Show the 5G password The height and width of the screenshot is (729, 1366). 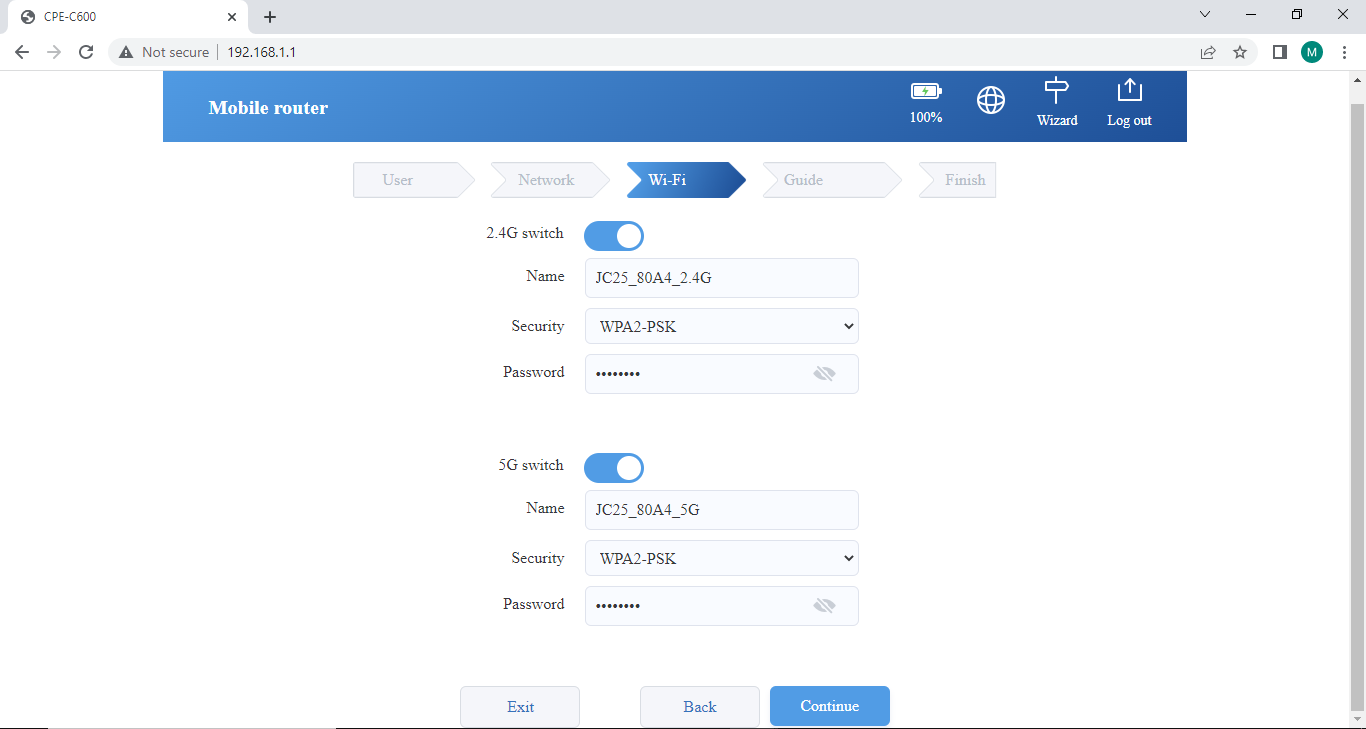pyautogui.click(x=824, y=606)
